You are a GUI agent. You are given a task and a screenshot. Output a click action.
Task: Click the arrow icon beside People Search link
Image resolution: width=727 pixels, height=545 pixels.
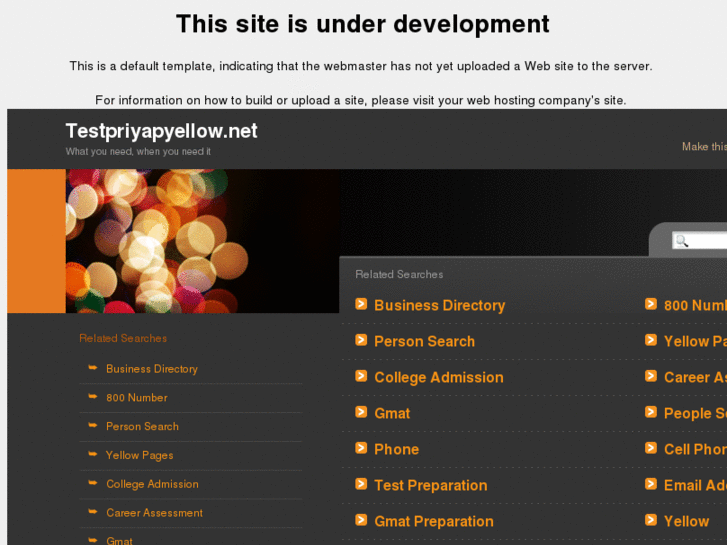click(651, 412)
